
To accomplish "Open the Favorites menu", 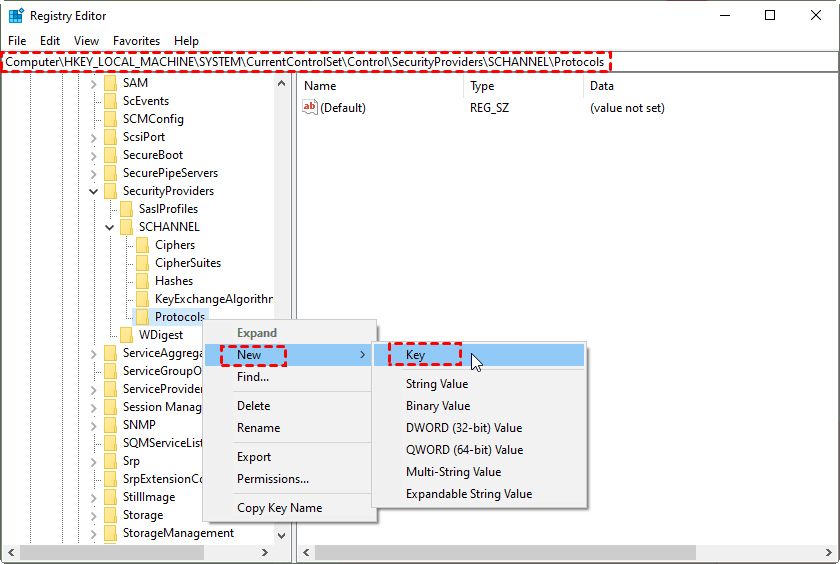I will [x=136, y=41].
